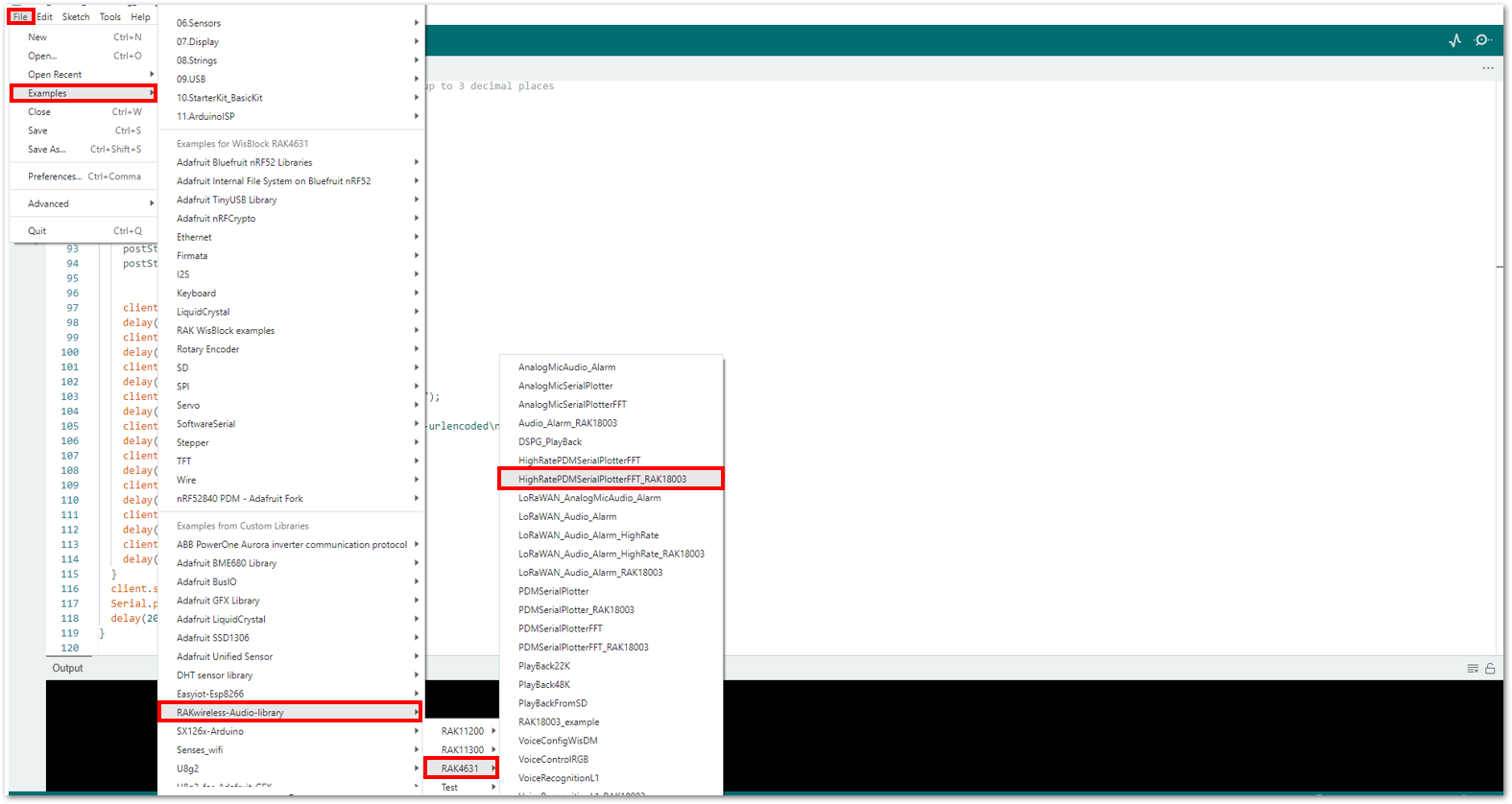
Task: Choose Close in the File menu
Action: click(x=84, y=112)
